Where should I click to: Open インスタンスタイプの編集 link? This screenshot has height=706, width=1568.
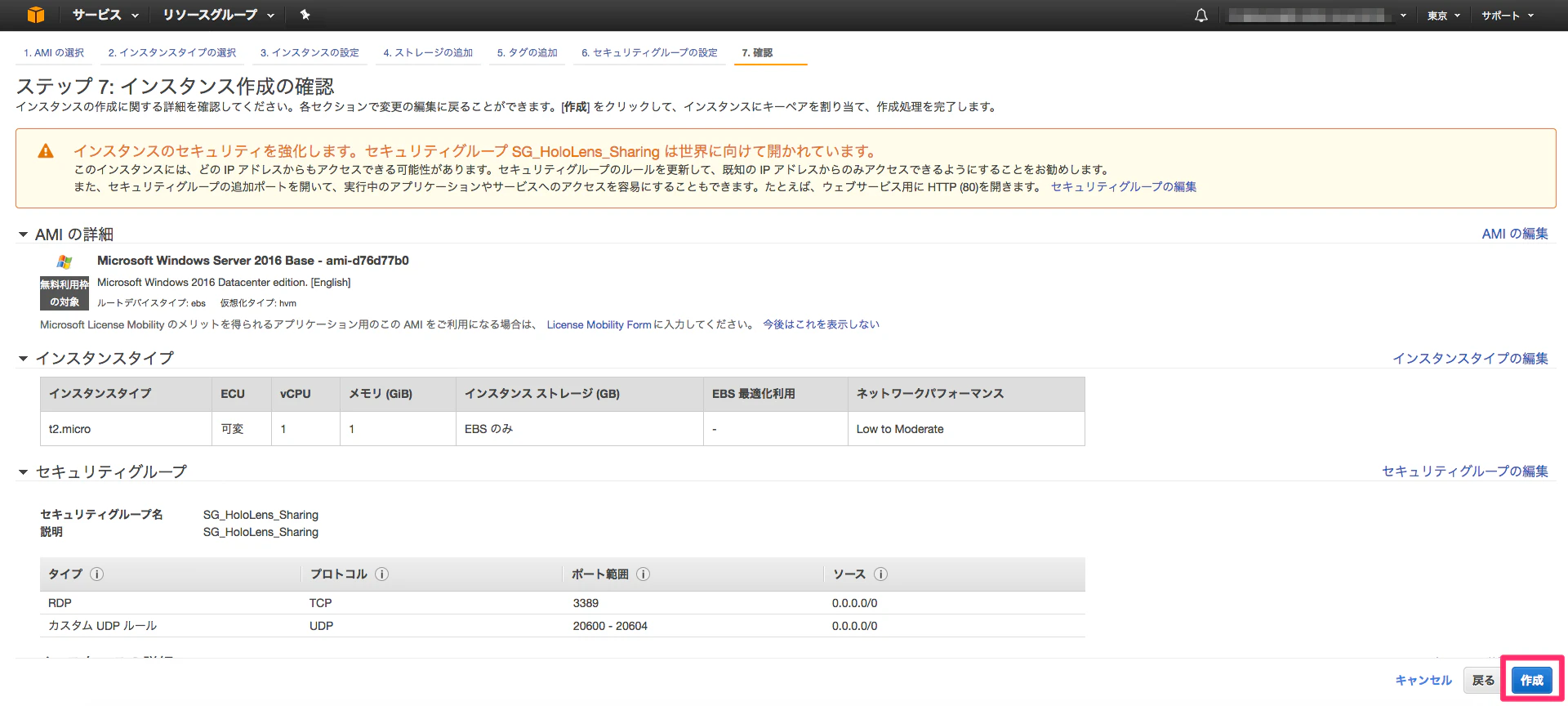click(x=1470, y=358)
